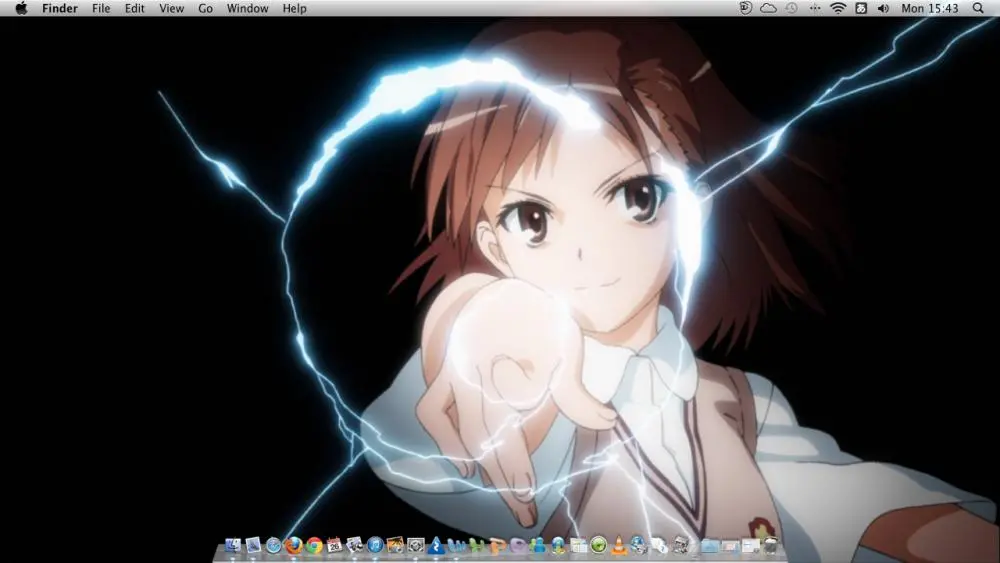Open the Edit menu

[x=135, y=8]
